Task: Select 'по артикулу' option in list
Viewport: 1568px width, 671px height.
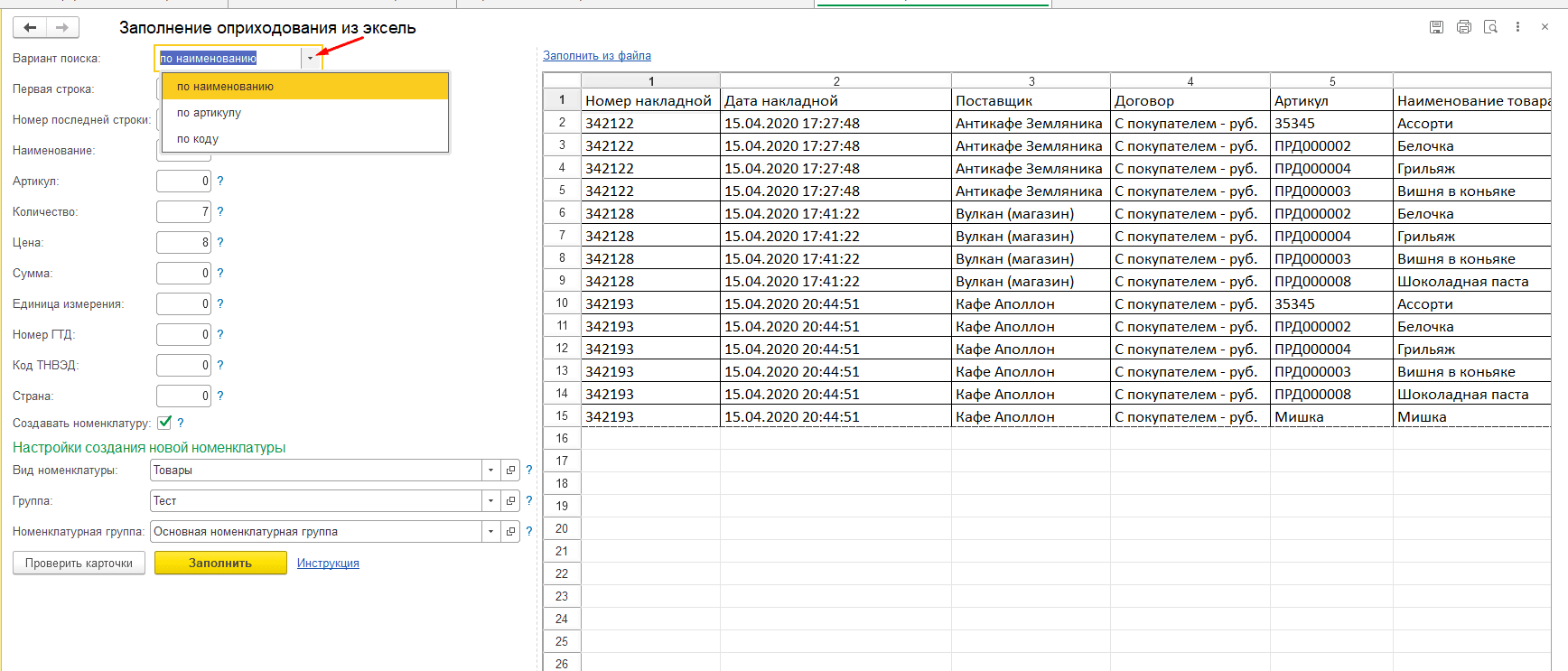Action: 305,112
